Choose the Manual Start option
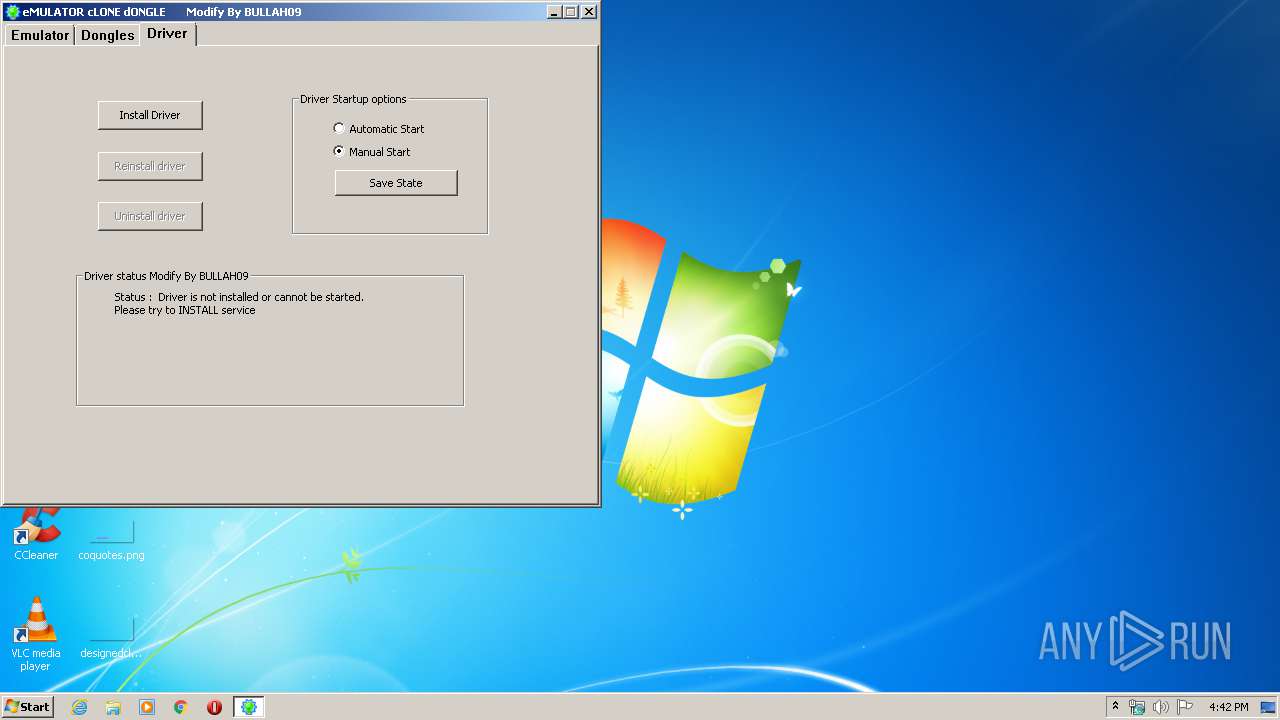The width and height of the screenshot is (1280, 720). (372, 152)
